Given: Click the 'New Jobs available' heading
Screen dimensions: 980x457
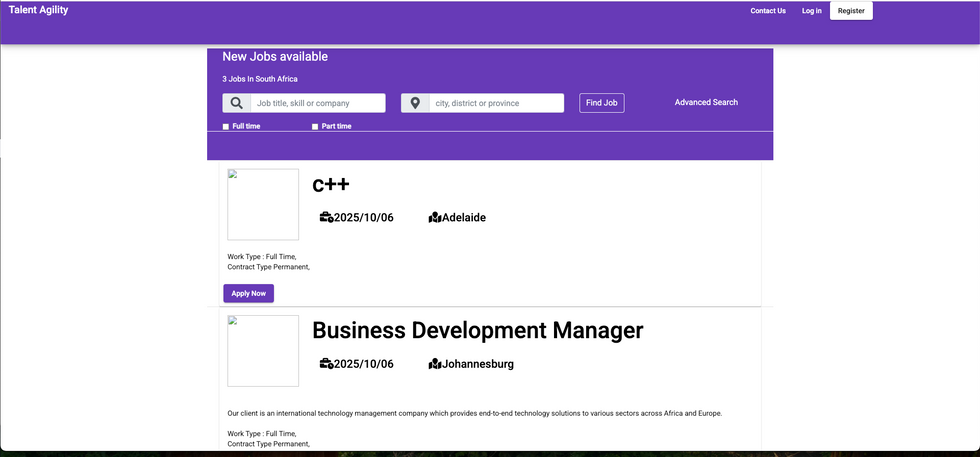Looking at the screenshot, I should click(275, 57).
